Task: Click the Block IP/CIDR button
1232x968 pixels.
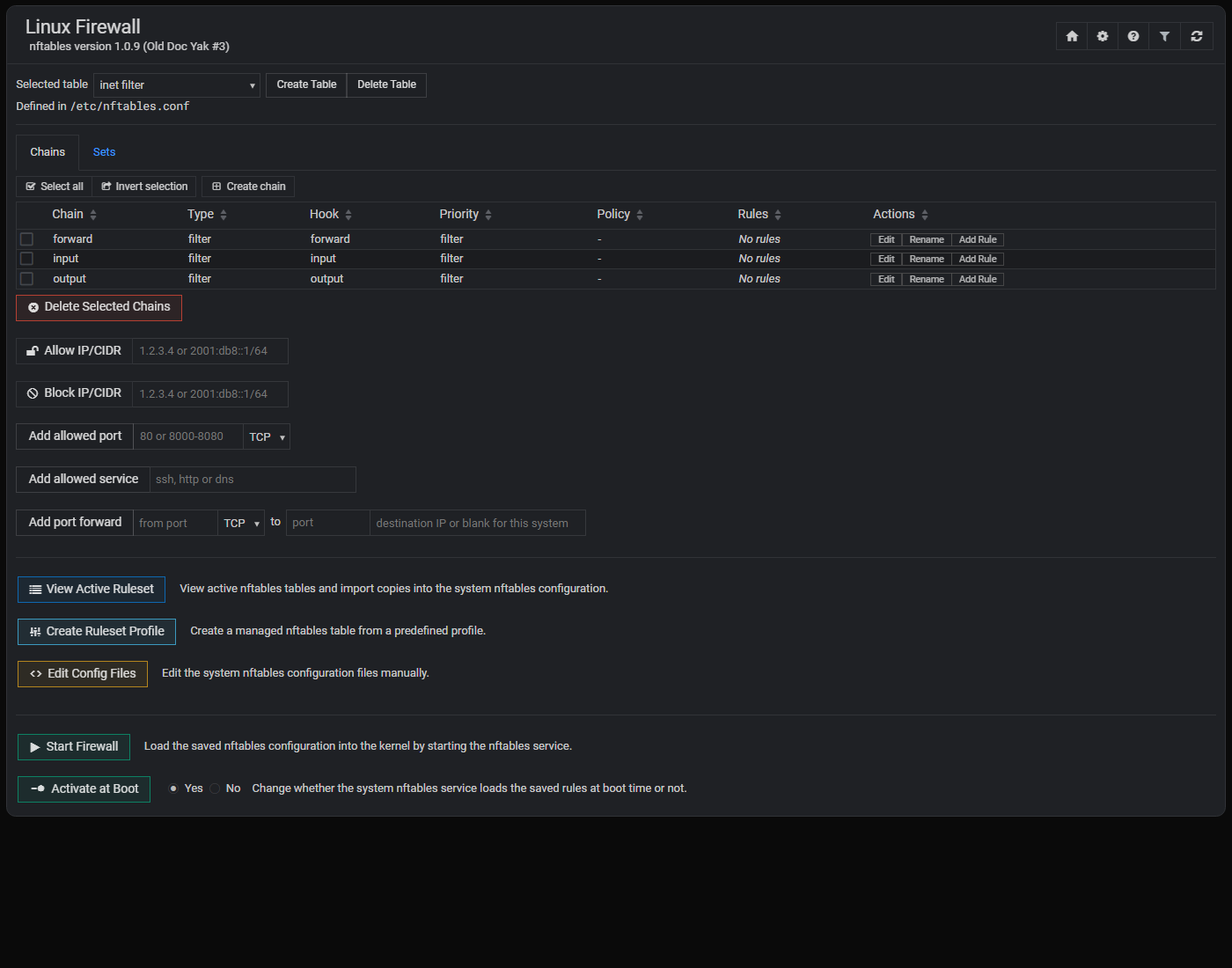Action: (75, 393)
